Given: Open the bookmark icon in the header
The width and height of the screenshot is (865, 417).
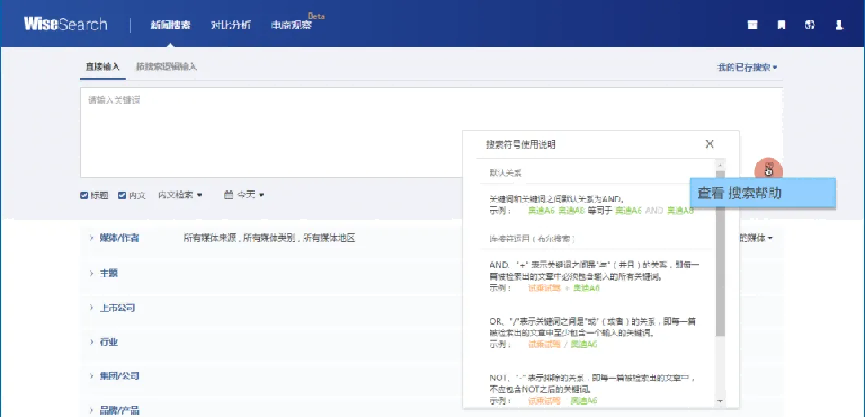Looking at the screenshot, I should pos(781,24).
